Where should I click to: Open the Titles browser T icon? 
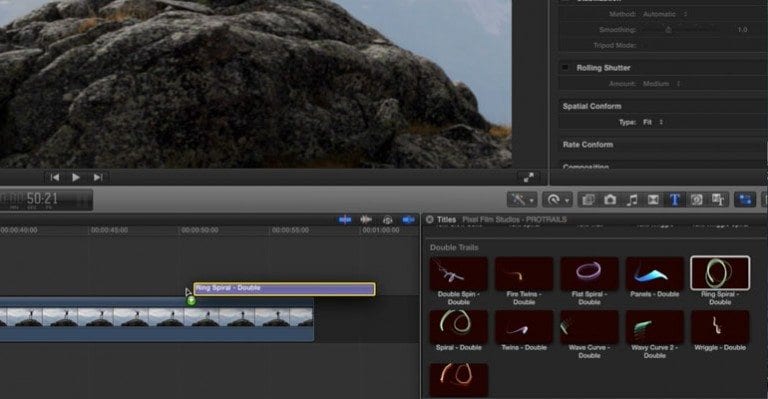(675, 199)
